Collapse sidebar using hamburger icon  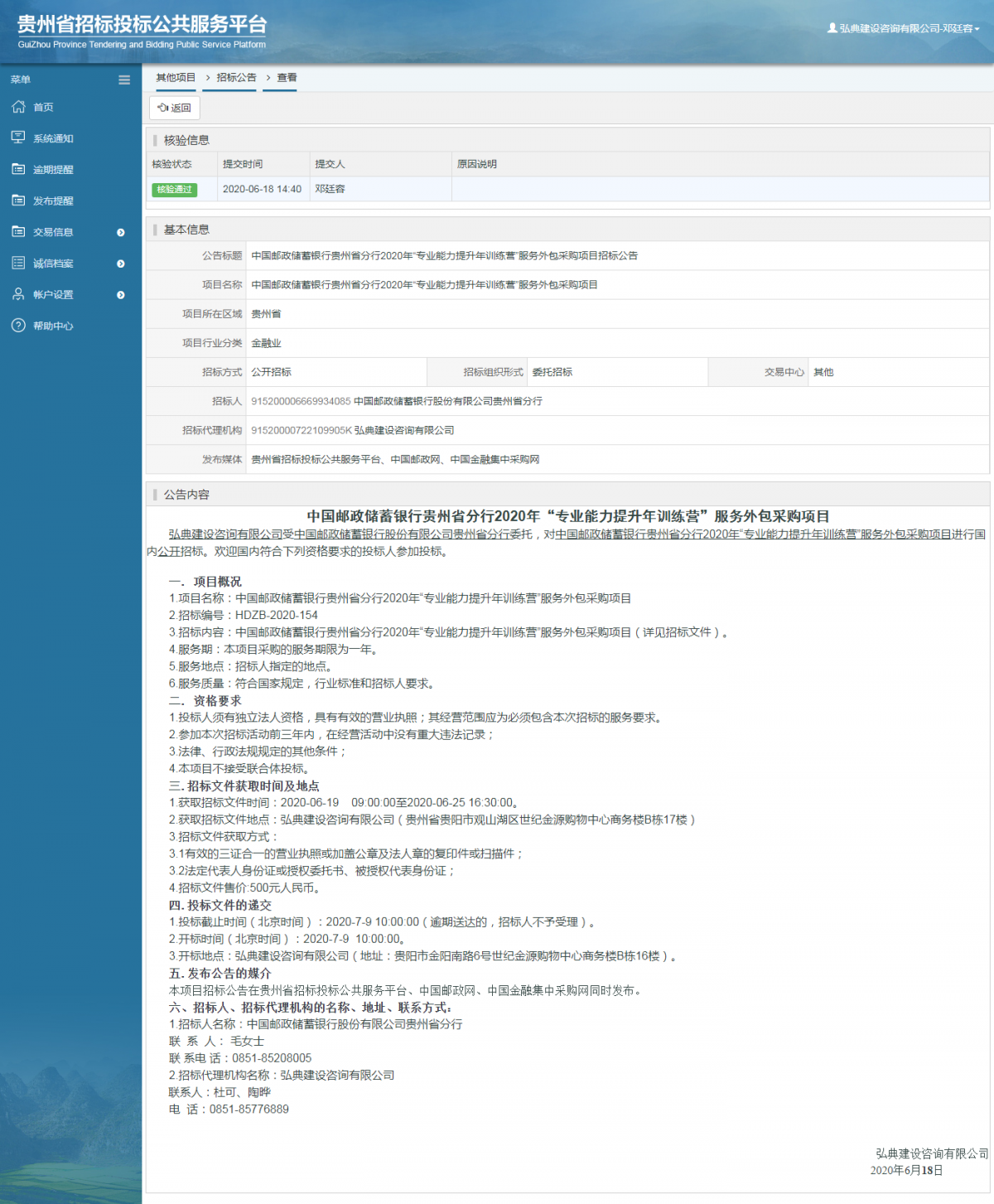(124, 80)
